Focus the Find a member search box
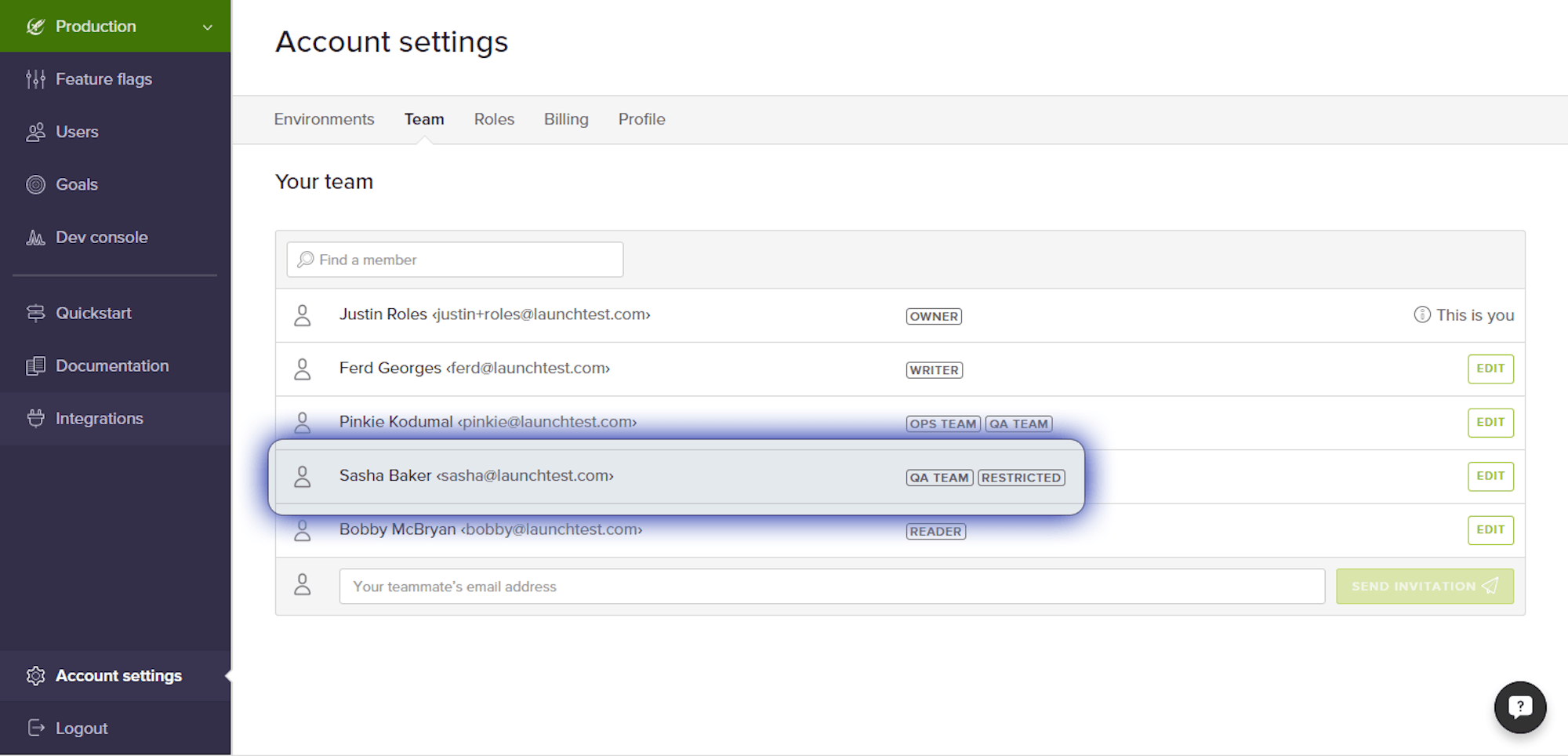This screenshot has width=1568, height=756. [x=455, y=260]
